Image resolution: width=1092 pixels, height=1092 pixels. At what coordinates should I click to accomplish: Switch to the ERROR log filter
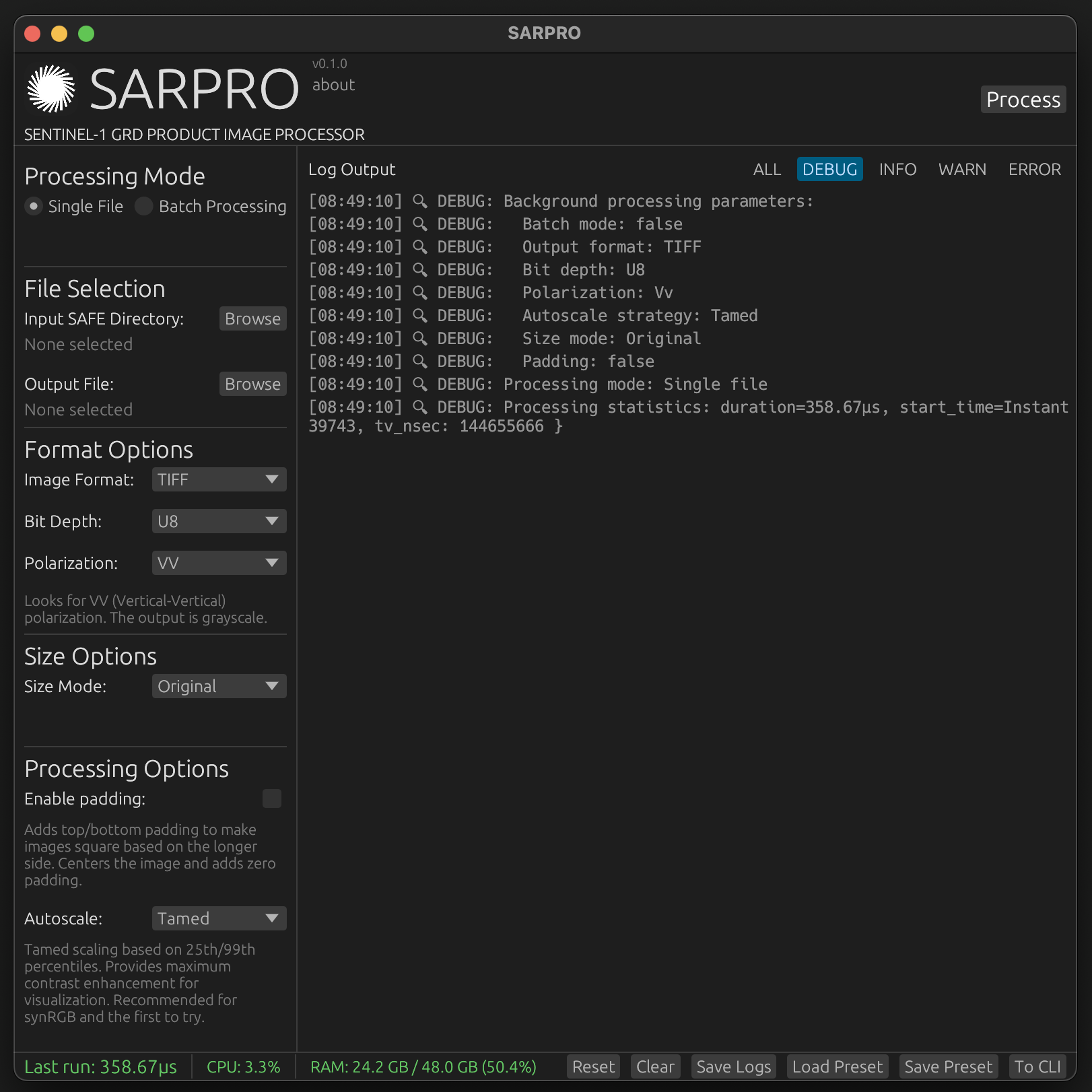(1035, 169)
